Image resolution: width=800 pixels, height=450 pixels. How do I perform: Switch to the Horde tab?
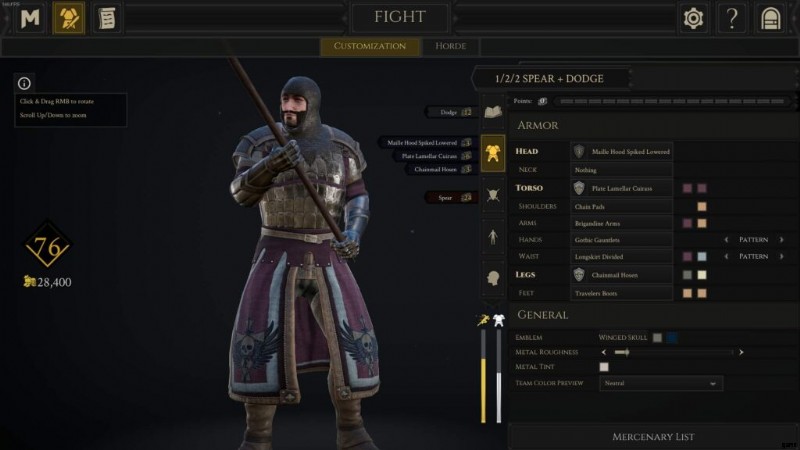[x=451, y=46]
